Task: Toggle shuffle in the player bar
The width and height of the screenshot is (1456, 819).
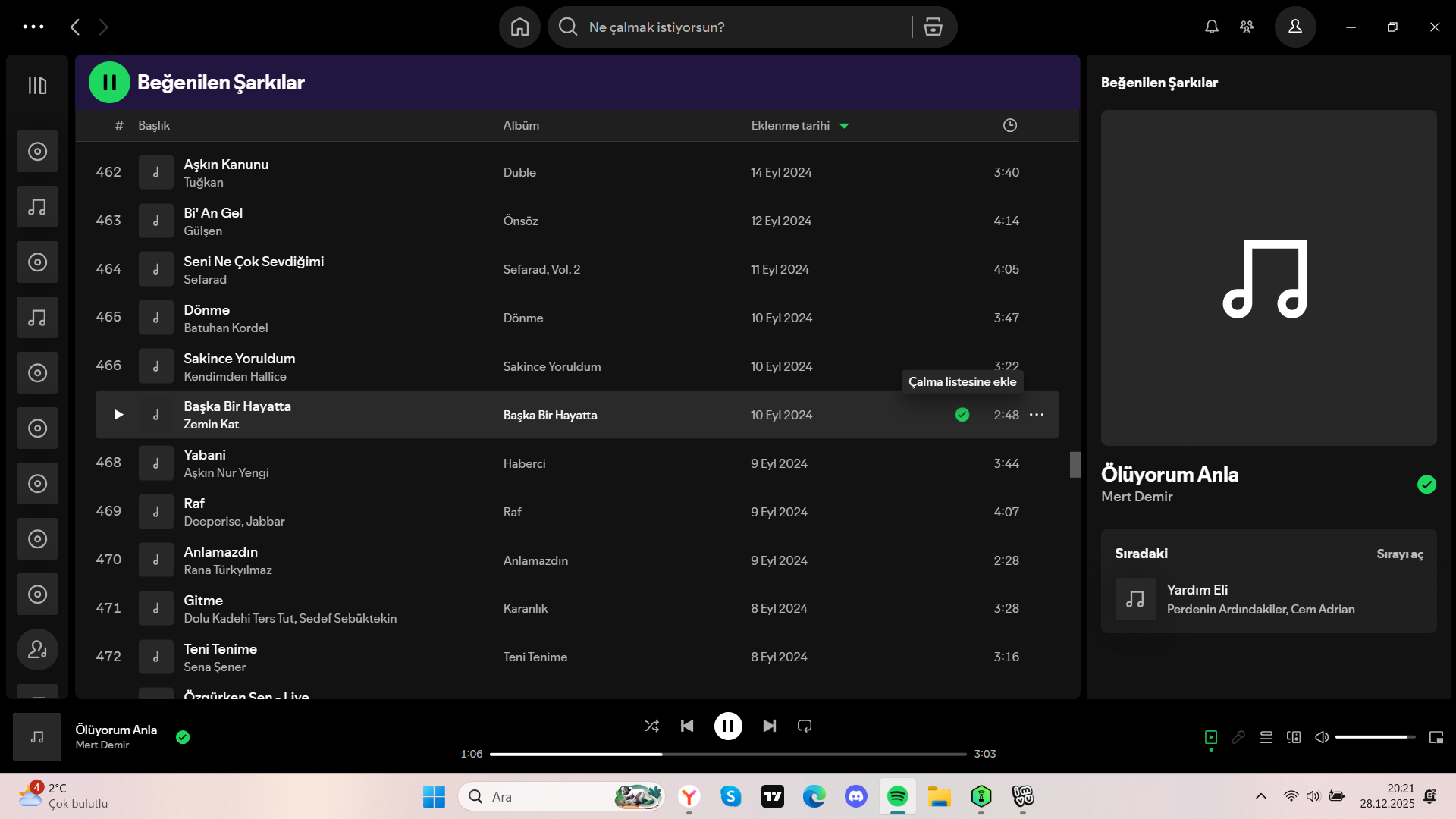Action: (652, 726)
